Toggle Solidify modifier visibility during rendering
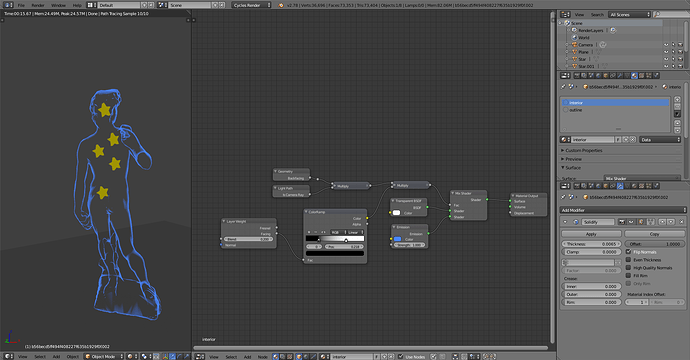 click(622, 222)
